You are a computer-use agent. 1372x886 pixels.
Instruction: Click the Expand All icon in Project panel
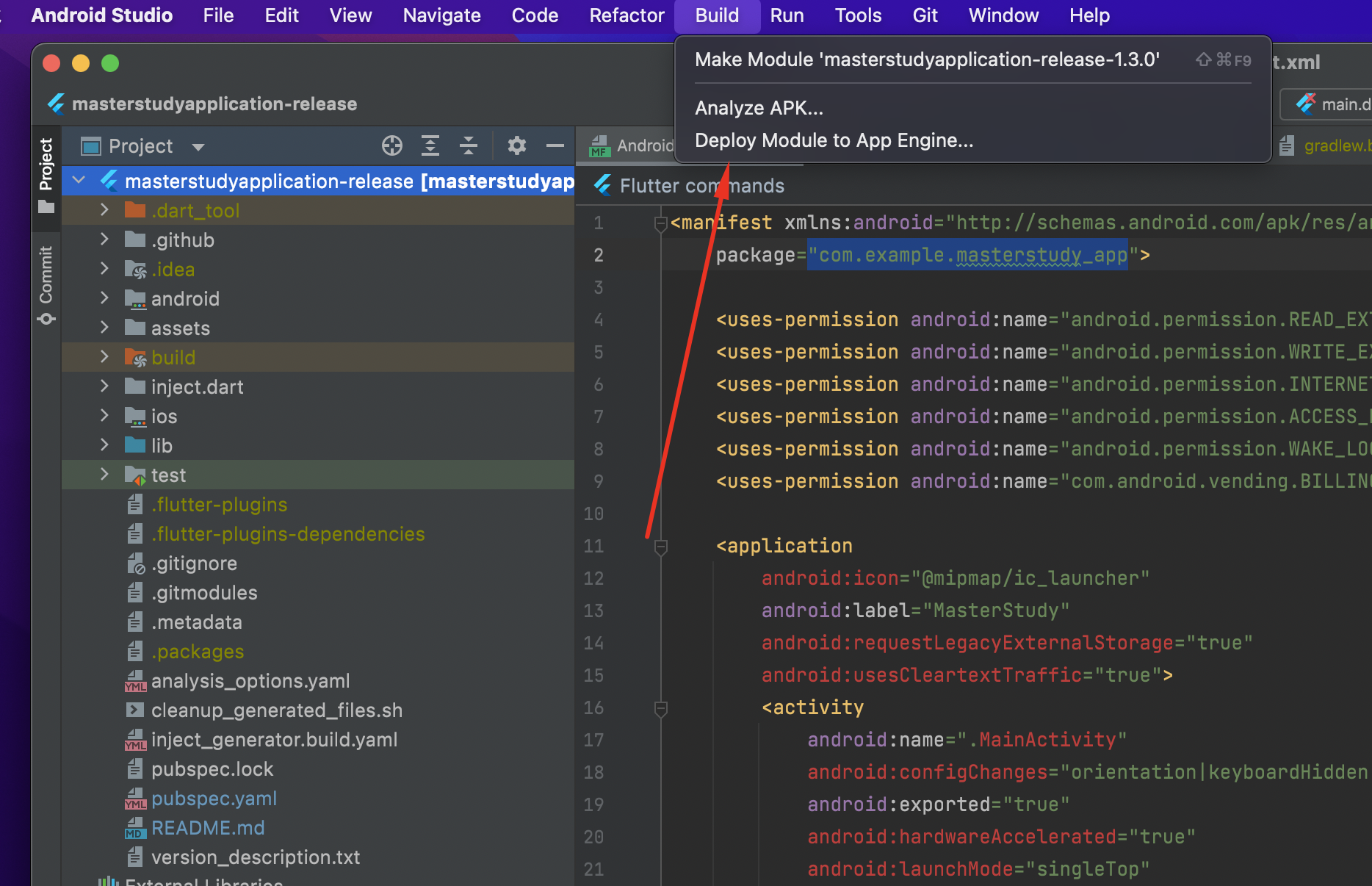430,145
